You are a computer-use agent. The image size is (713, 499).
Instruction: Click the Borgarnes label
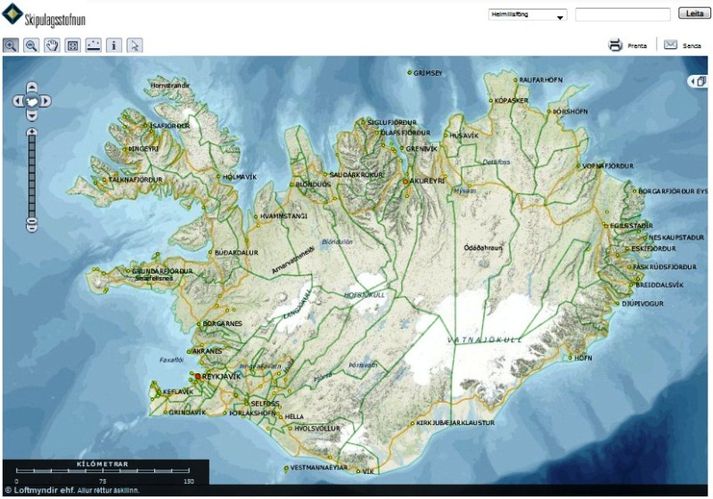click(x=222, y=324)
